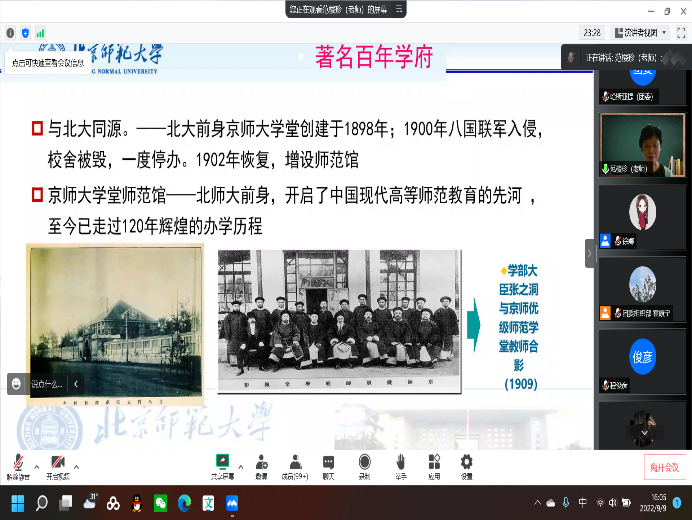Viewport: 692px width, 520px height.
Task: Open WeChat from the Windows taskbar
Action: [x=160, y=503]
